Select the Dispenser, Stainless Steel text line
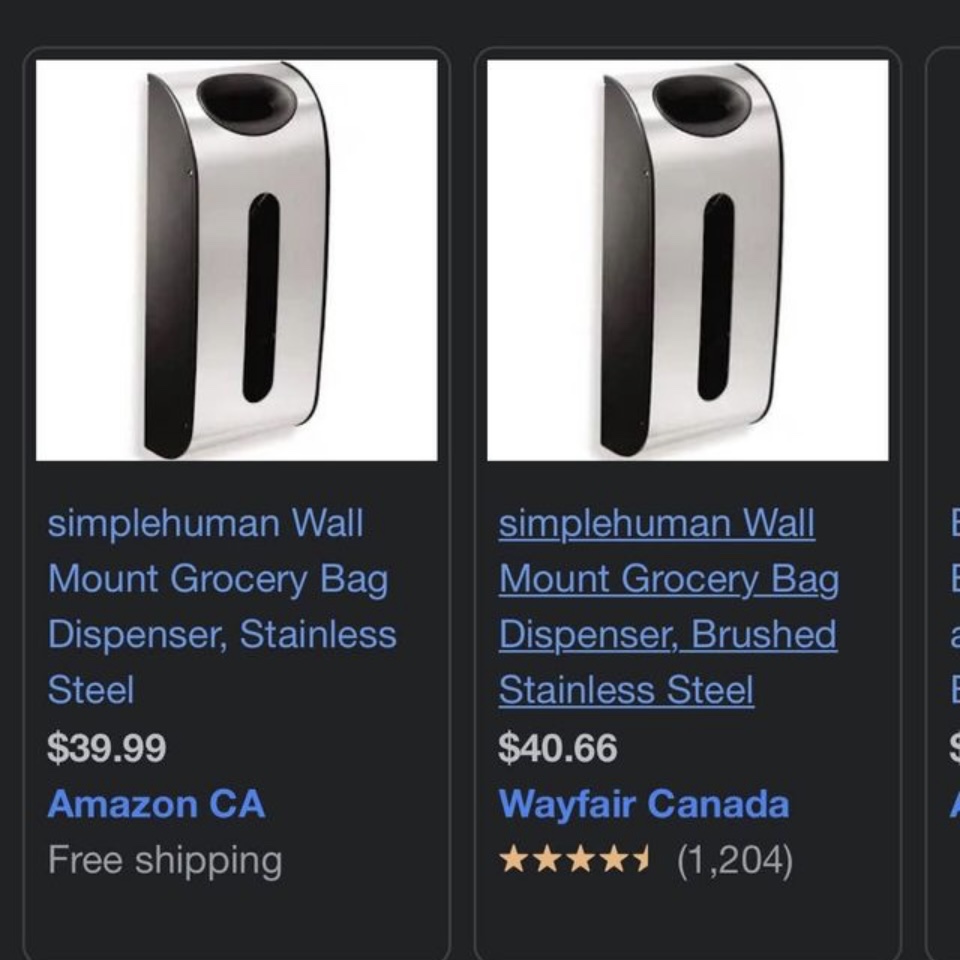960x960 pixels. [222, 633]
